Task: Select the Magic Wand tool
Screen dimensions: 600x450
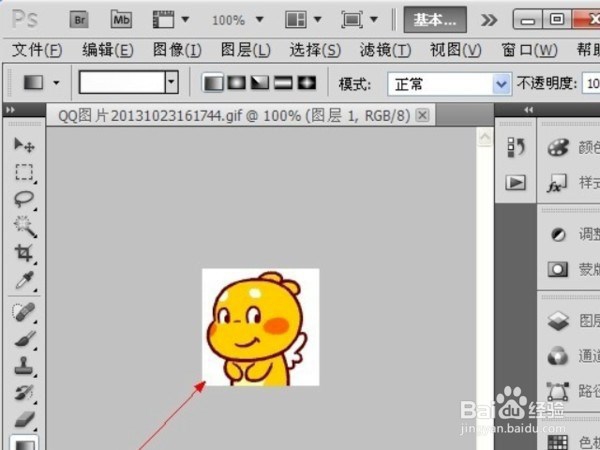Action: (x=25, y=226)
